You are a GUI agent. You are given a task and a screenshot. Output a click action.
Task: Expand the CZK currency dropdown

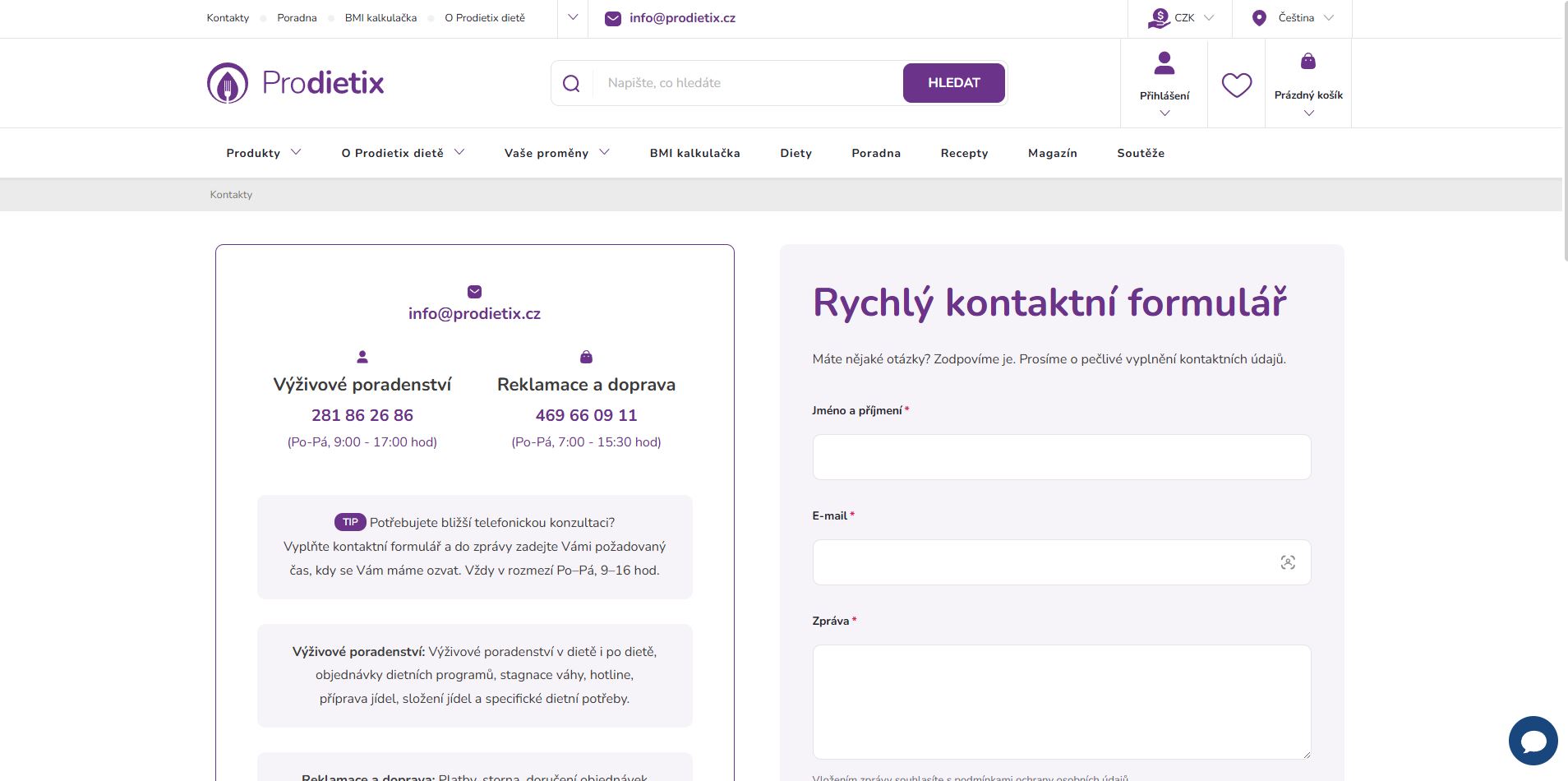click(1208, 17)
